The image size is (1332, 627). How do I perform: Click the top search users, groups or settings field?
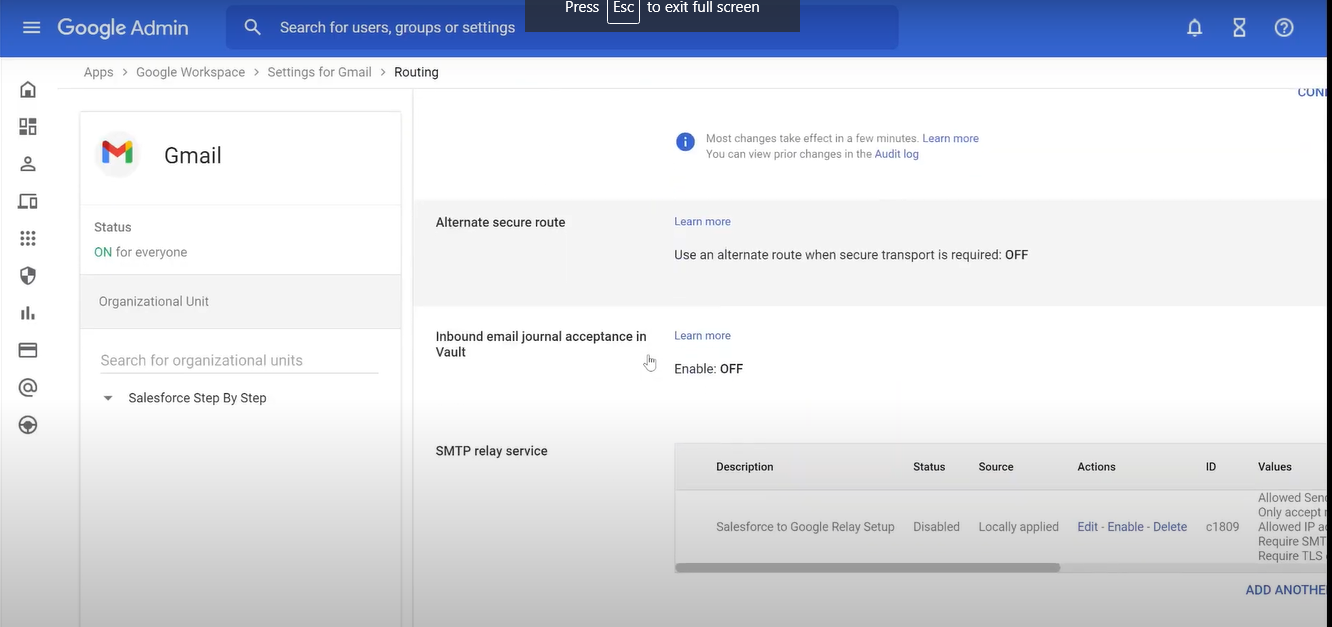[x=562, y=27]
